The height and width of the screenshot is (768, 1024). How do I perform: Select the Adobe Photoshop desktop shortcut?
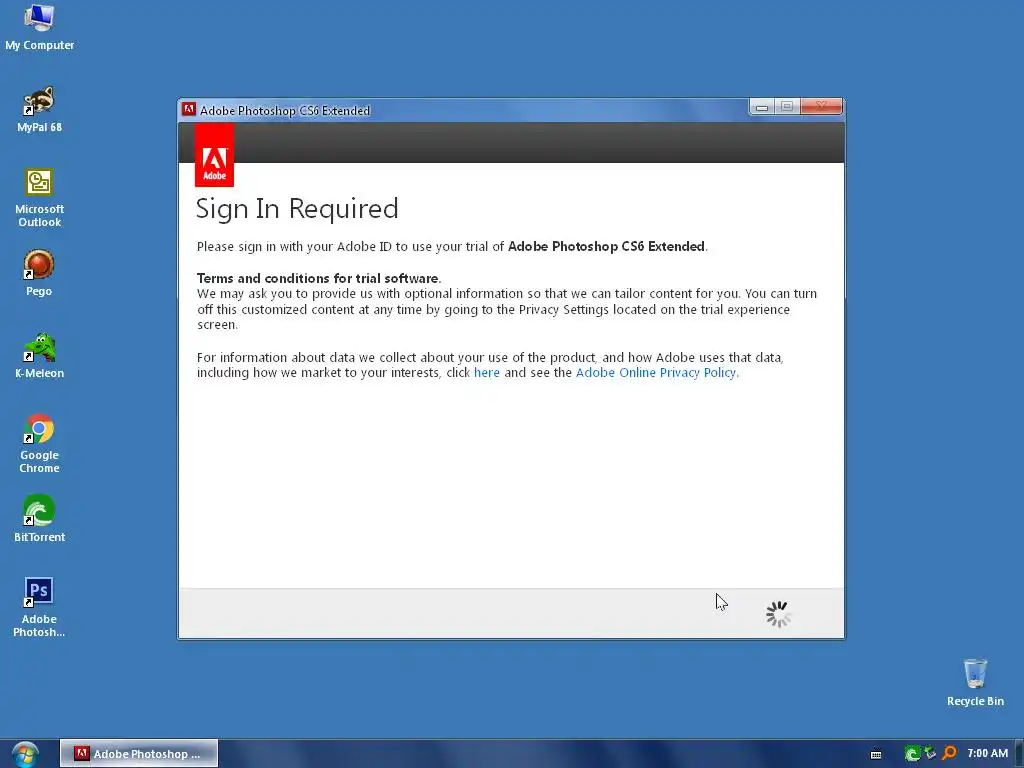[39, 607]
